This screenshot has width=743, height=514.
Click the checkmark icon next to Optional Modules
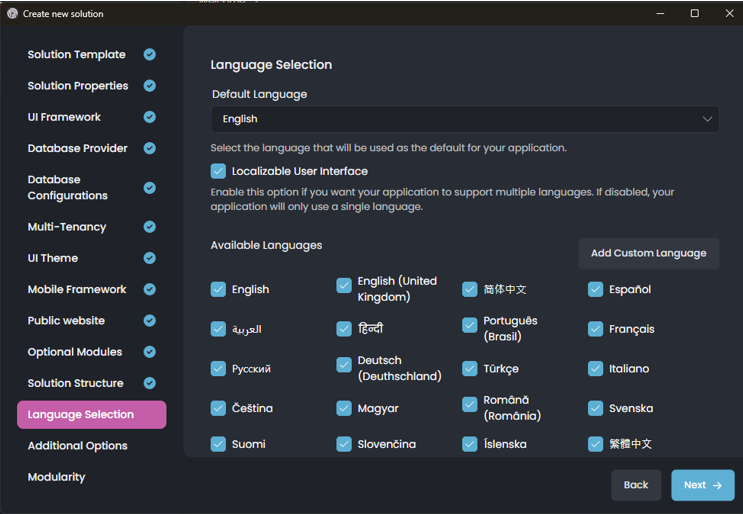[x=149, y=352]
